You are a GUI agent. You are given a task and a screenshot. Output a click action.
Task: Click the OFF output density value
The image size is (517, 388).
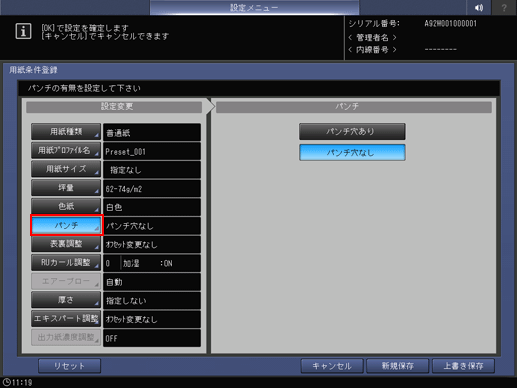tap(152, 338)
